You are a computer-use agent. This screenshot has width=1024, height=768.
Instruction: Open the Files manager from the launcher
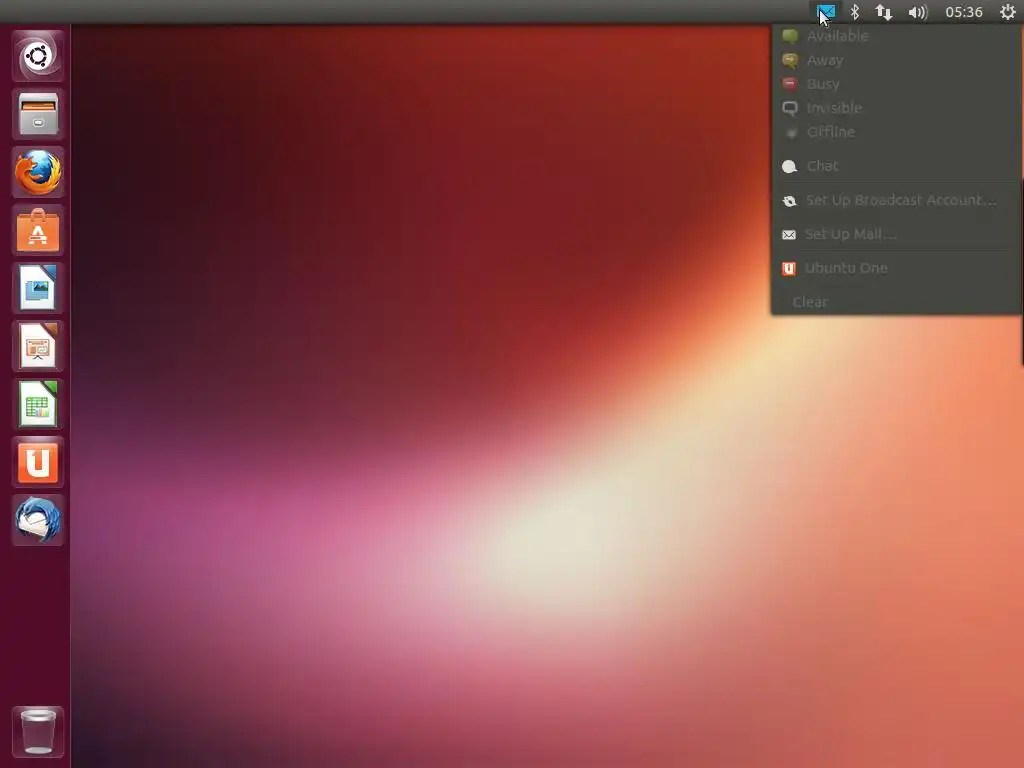[38, 114]
